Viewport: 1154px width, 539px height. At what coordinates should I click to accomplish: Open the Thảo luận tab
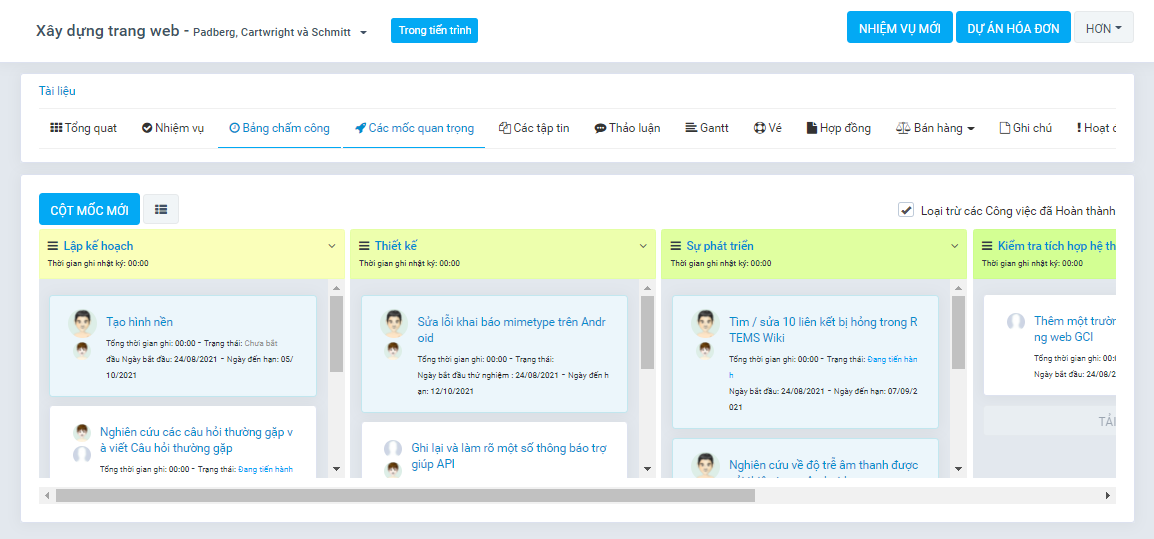[627, 128]
